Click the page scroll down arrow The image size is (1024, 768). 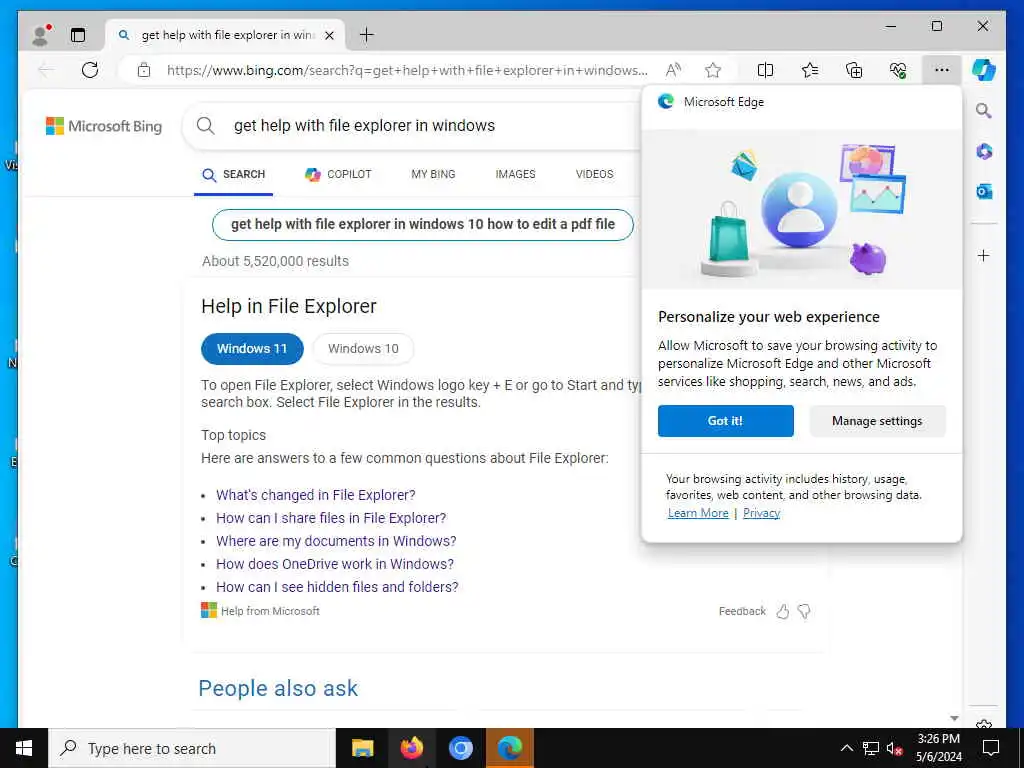[x=954, y=718]
